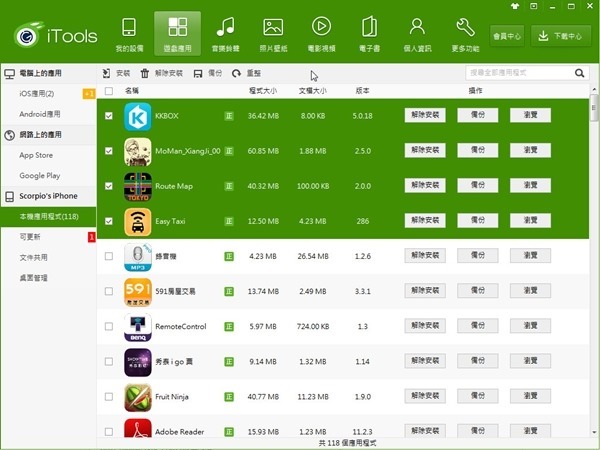
Task: Click the search applications input field
Action: 518,73
